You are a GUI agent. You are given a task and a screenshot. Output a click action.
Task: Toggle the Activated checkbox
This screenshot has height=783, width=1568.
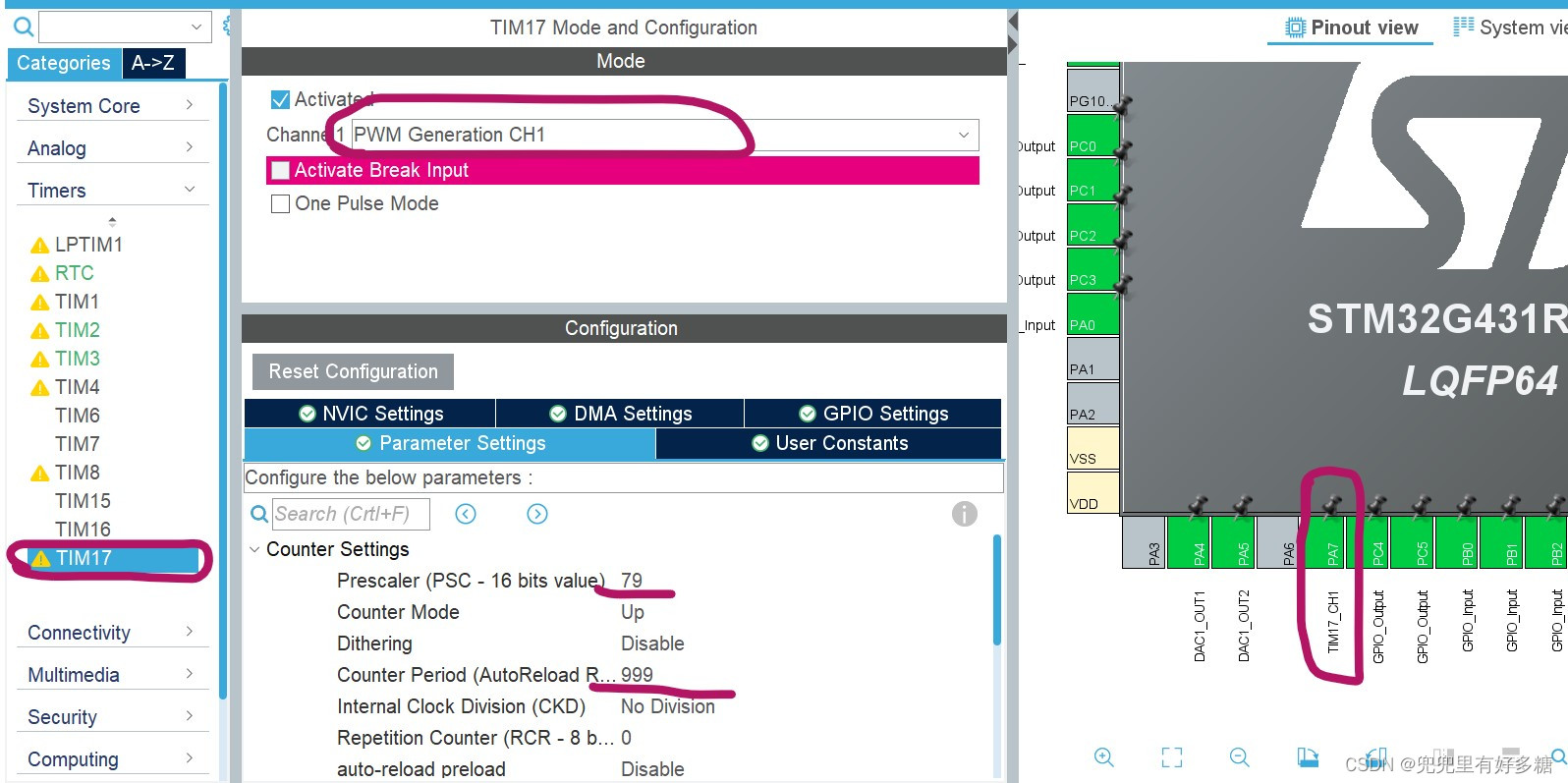point(280,100)
